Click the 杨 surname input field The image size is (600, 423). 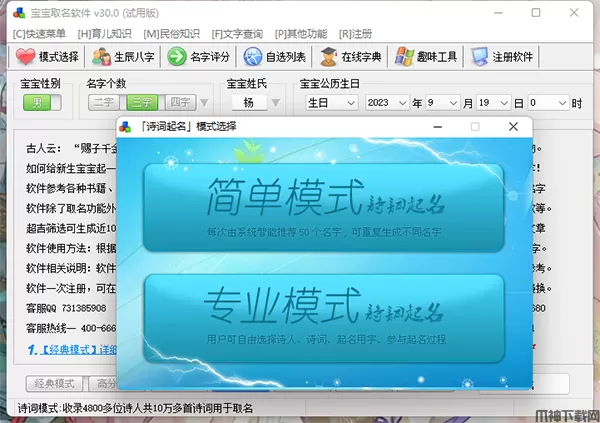click(x=249, y=103)
